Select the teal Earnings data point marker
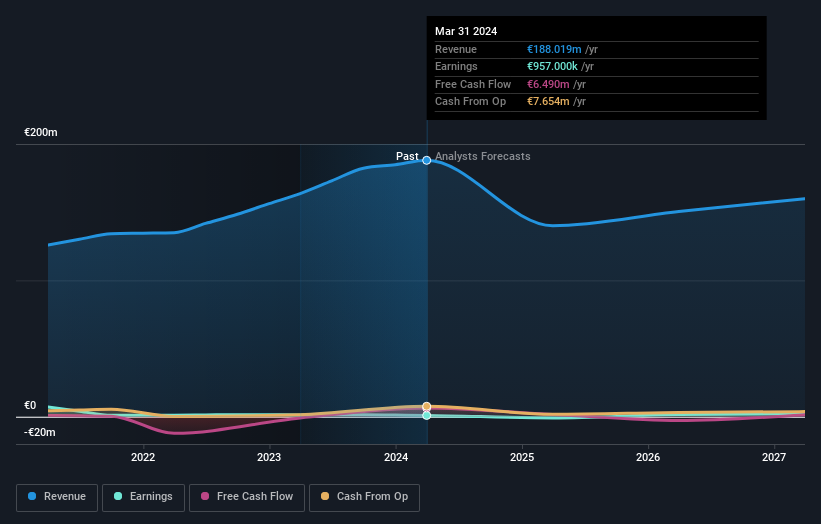Screen dimensions: 821x524 (427, 415)
